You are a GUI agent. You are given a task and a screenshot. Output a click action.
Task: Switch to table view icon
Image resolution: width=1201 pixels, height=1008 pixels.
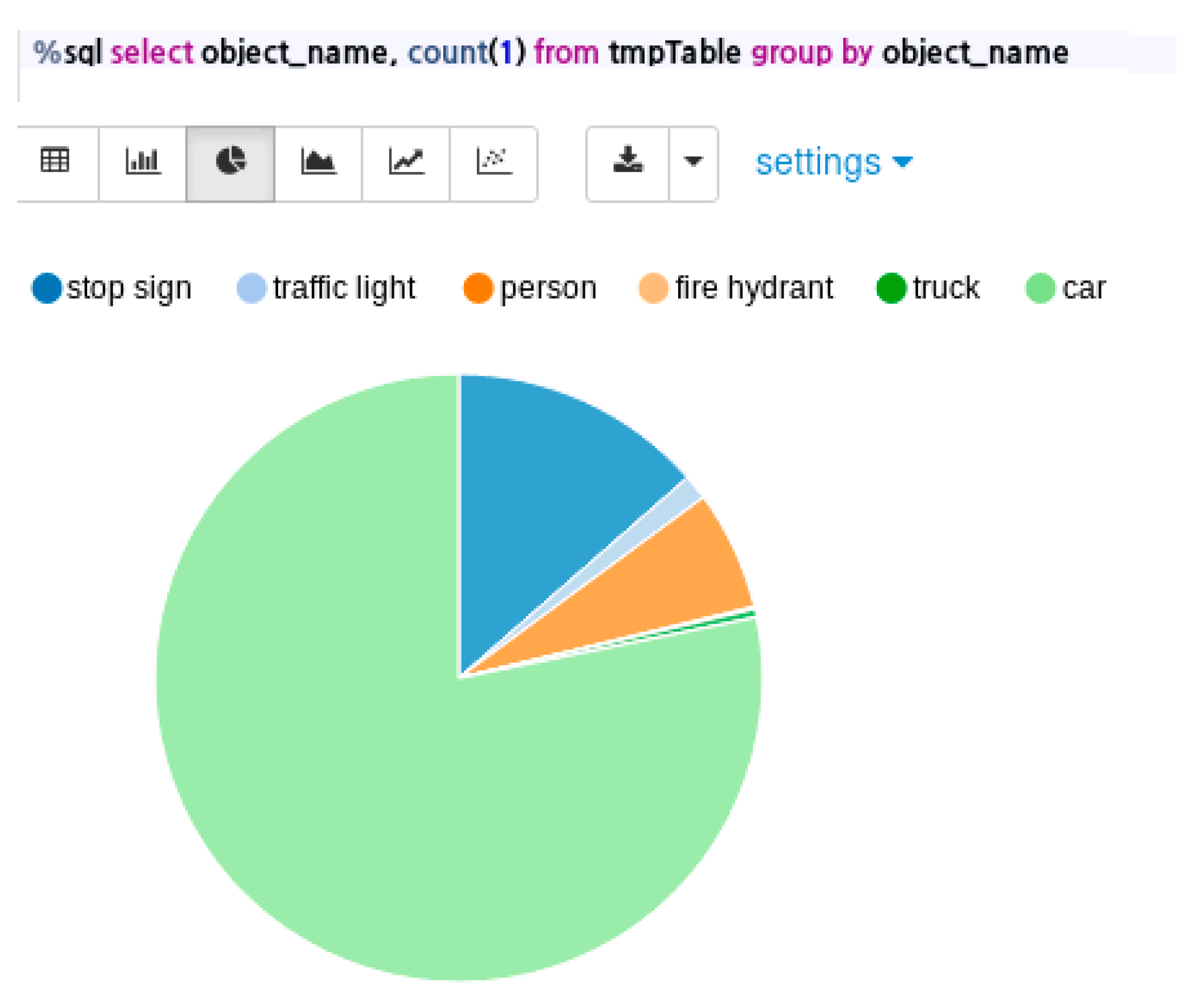tap(55, 161)
